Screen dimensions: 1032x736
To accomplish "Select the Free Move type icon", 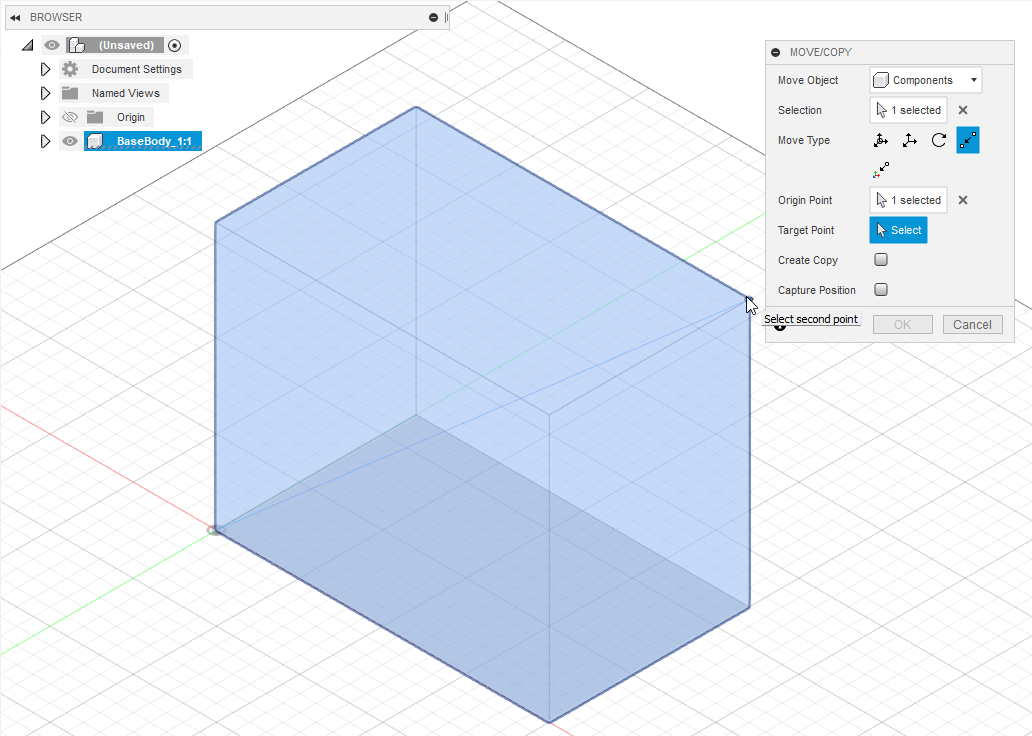I will coord(880,140).
